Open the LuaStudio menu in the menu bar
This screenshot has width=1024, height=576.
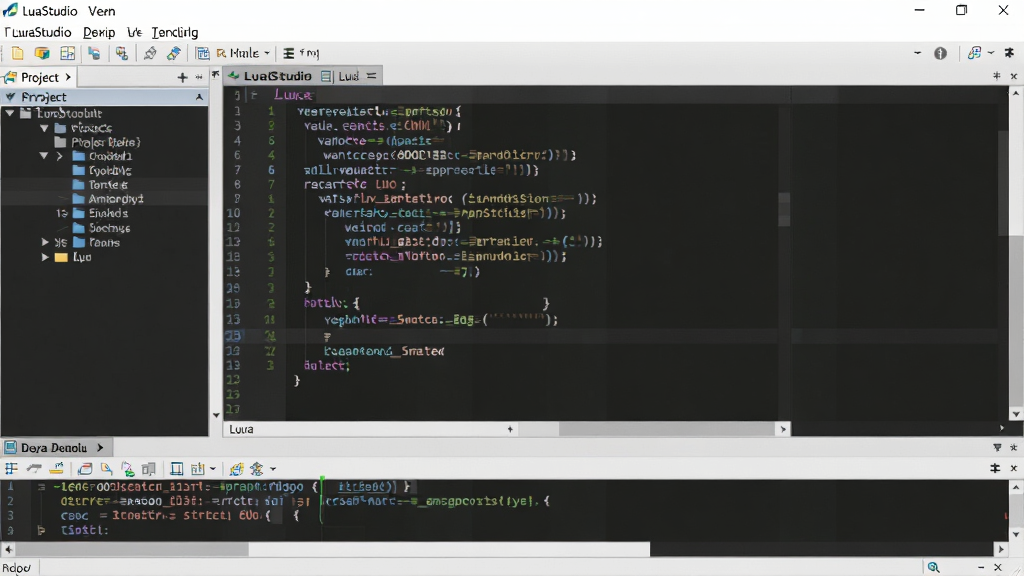tap(38, 32)
